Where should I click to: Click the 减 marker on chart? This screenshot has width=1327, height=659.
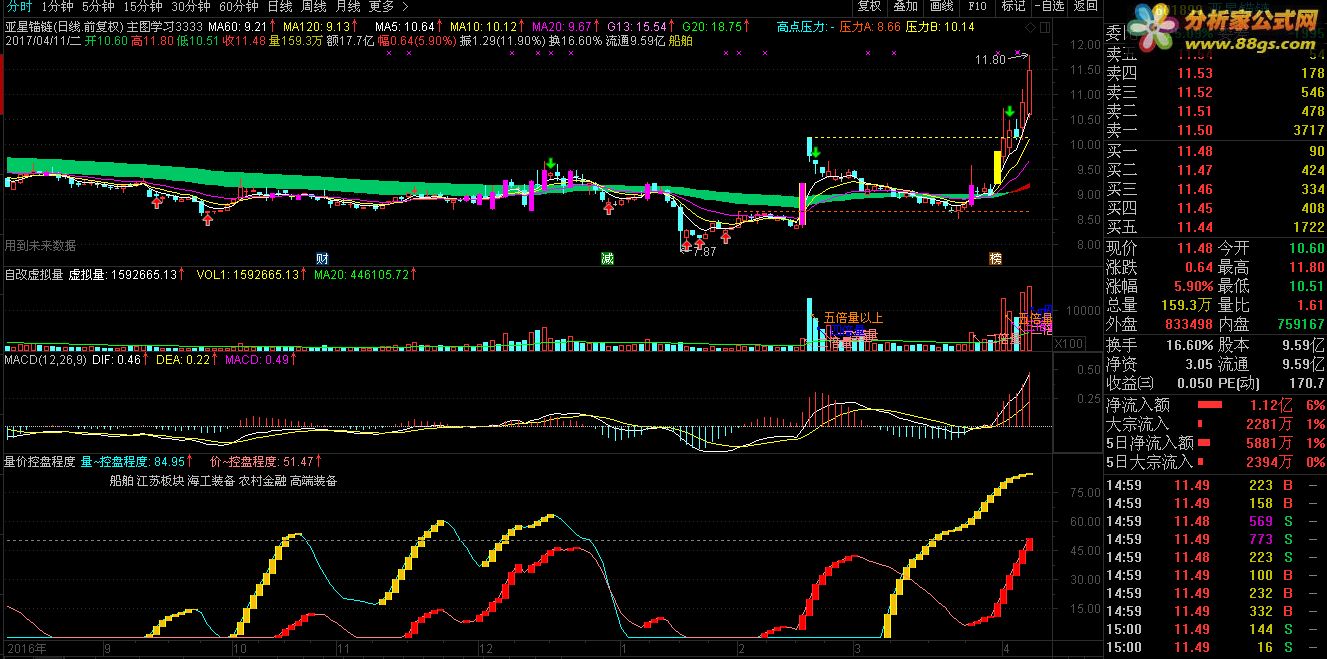pyautogui.click(x=607, y=258)
